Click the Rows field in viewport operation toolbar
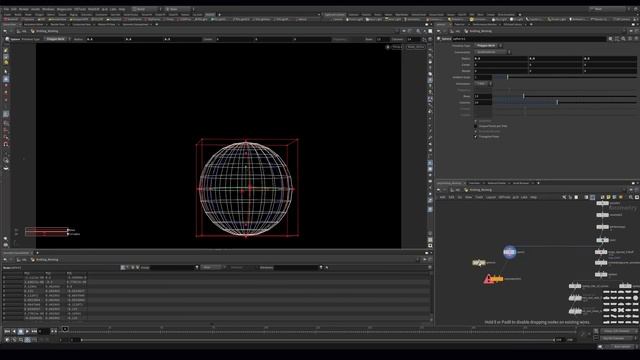The width and height of the screenshot is (640, 360). pos(382,39)
